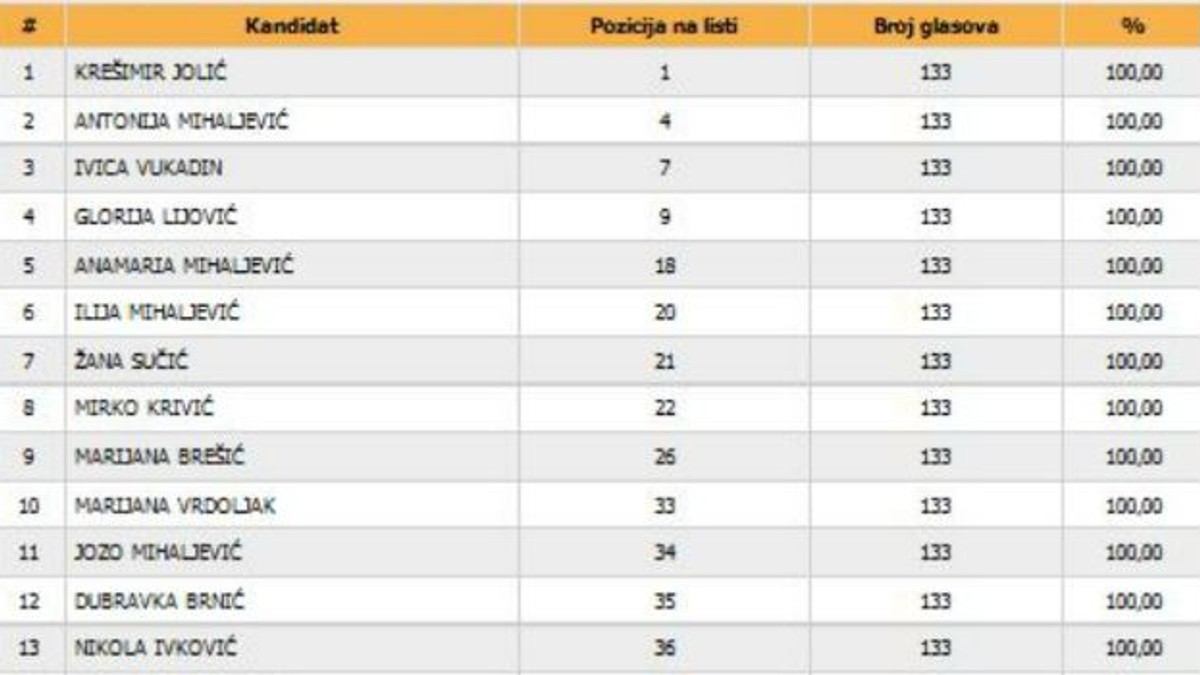The width and height of the screenshot is (1200, 675).
Task: Click the percent column header
Action: [x=1132, y=27]
